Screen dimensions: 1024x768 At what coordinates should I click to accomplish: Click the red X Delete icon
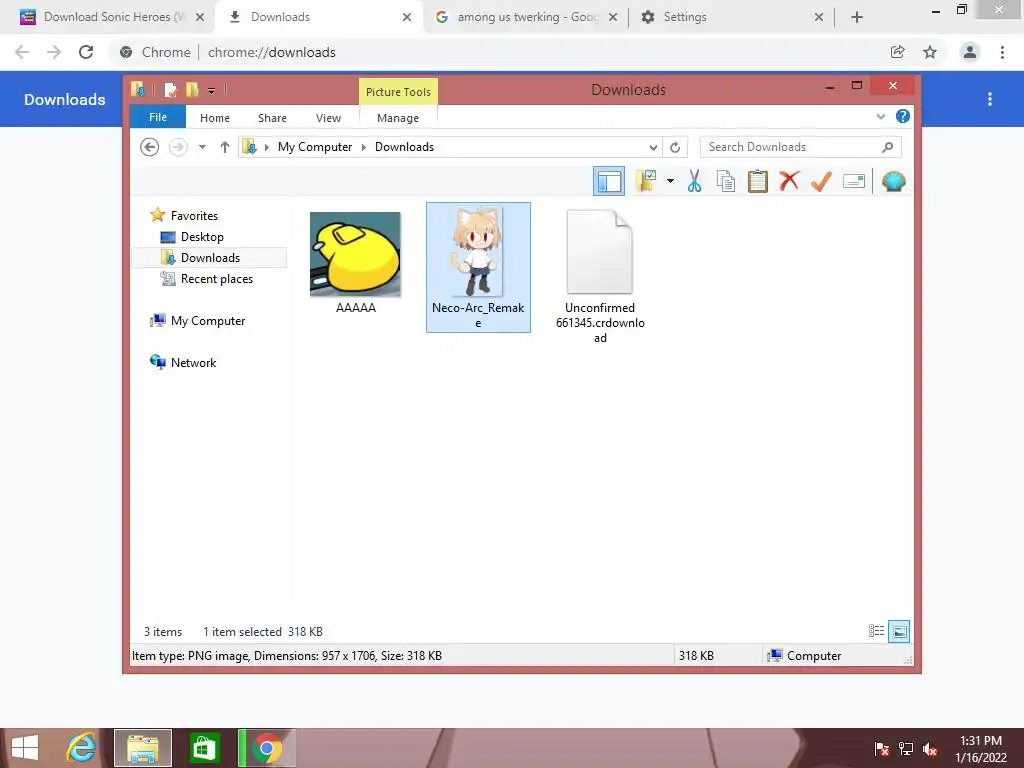[x=789, y=180]
